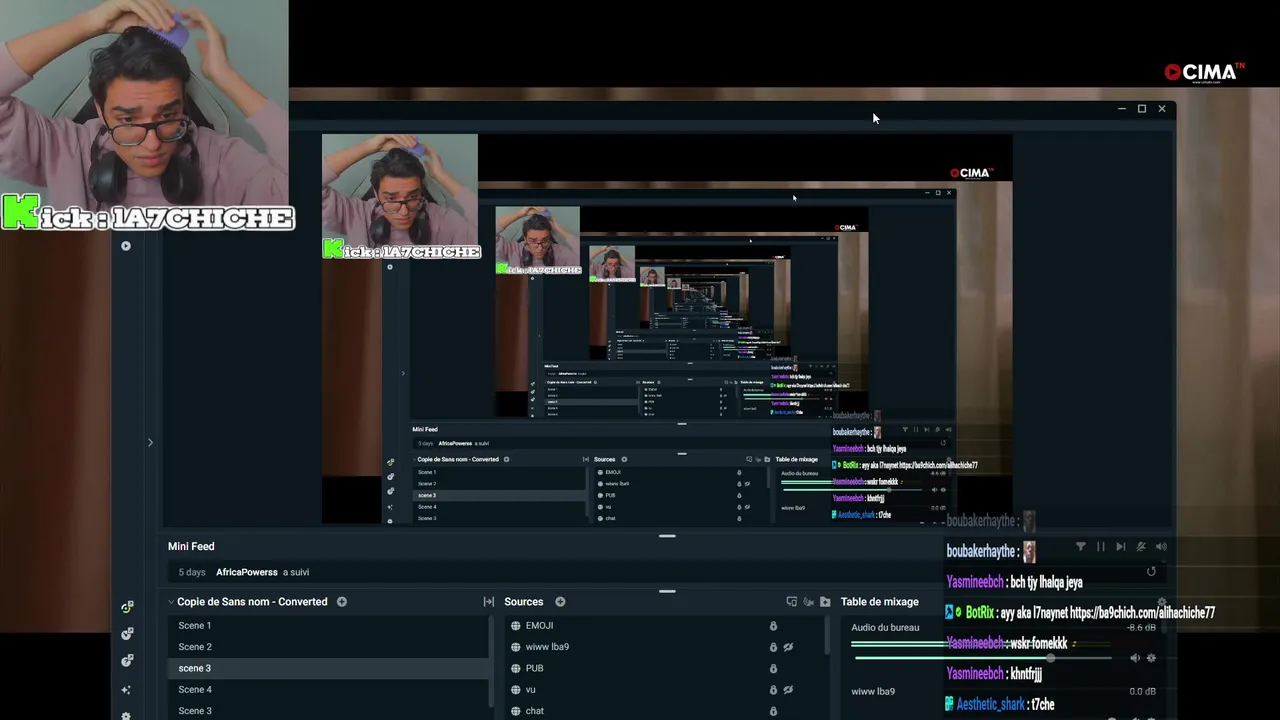Image resolution: width=1280 pixels, height=720 pixels.
Task: Select the wiww lba9 source name in Sources
Action: click(x=547, y=647)
